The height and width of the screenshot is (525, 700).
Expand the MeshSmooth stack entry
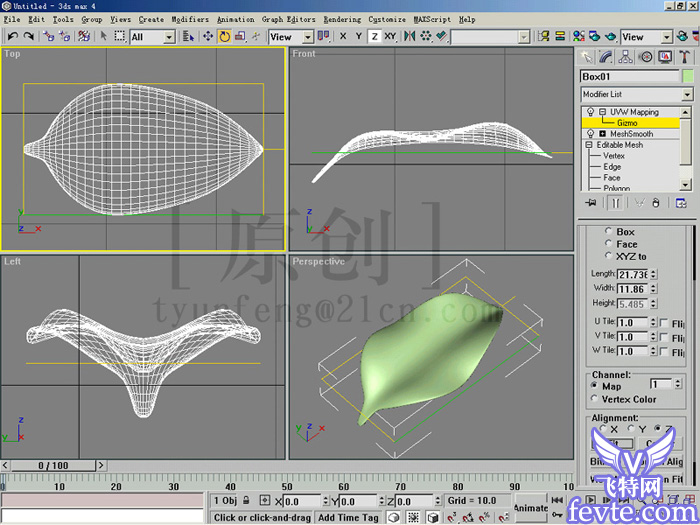[603, 133]
